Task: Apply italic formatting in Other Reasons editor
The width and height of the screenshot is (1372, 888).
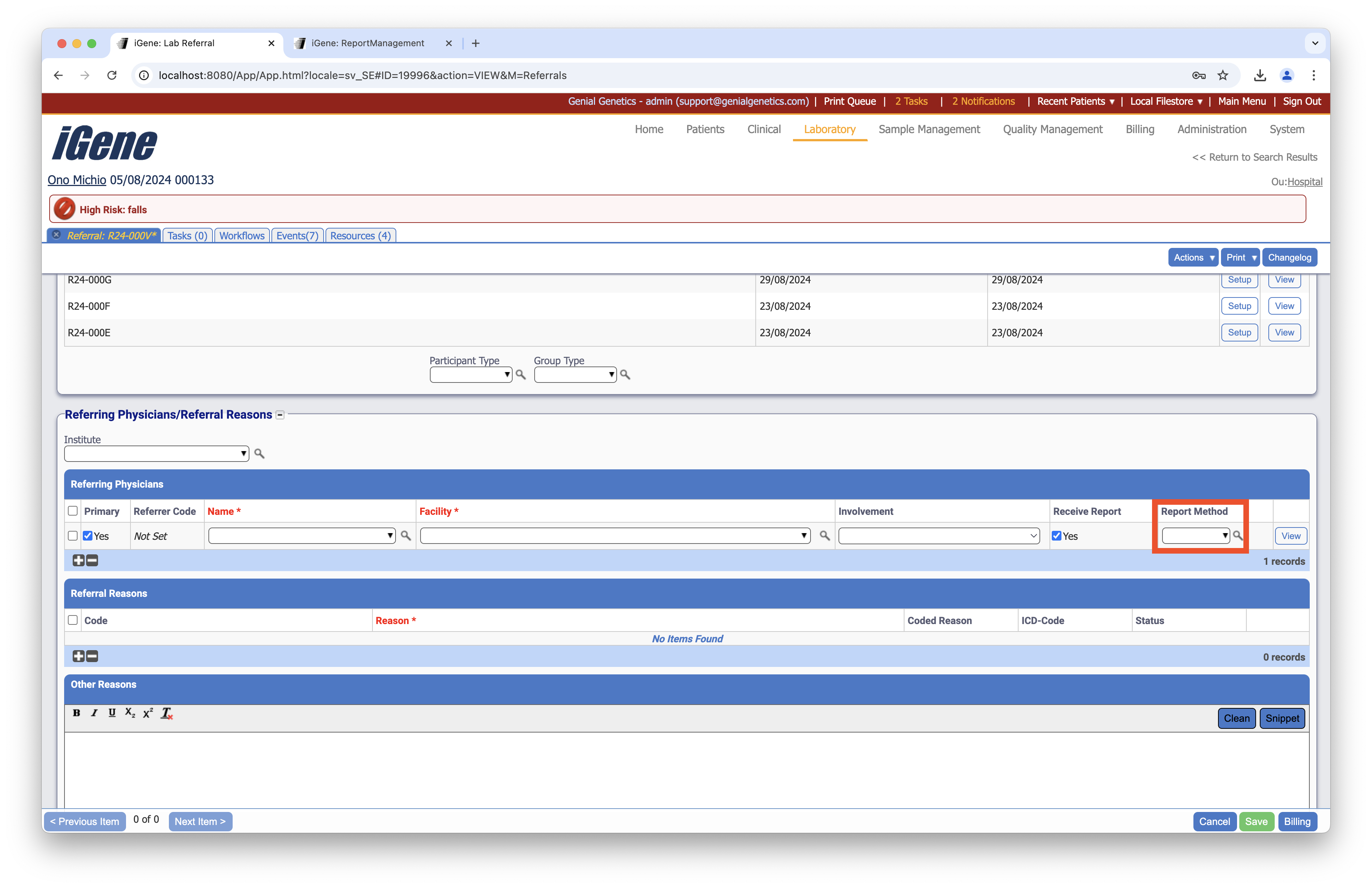Action: pyautogui.click(x=94, y=713)
